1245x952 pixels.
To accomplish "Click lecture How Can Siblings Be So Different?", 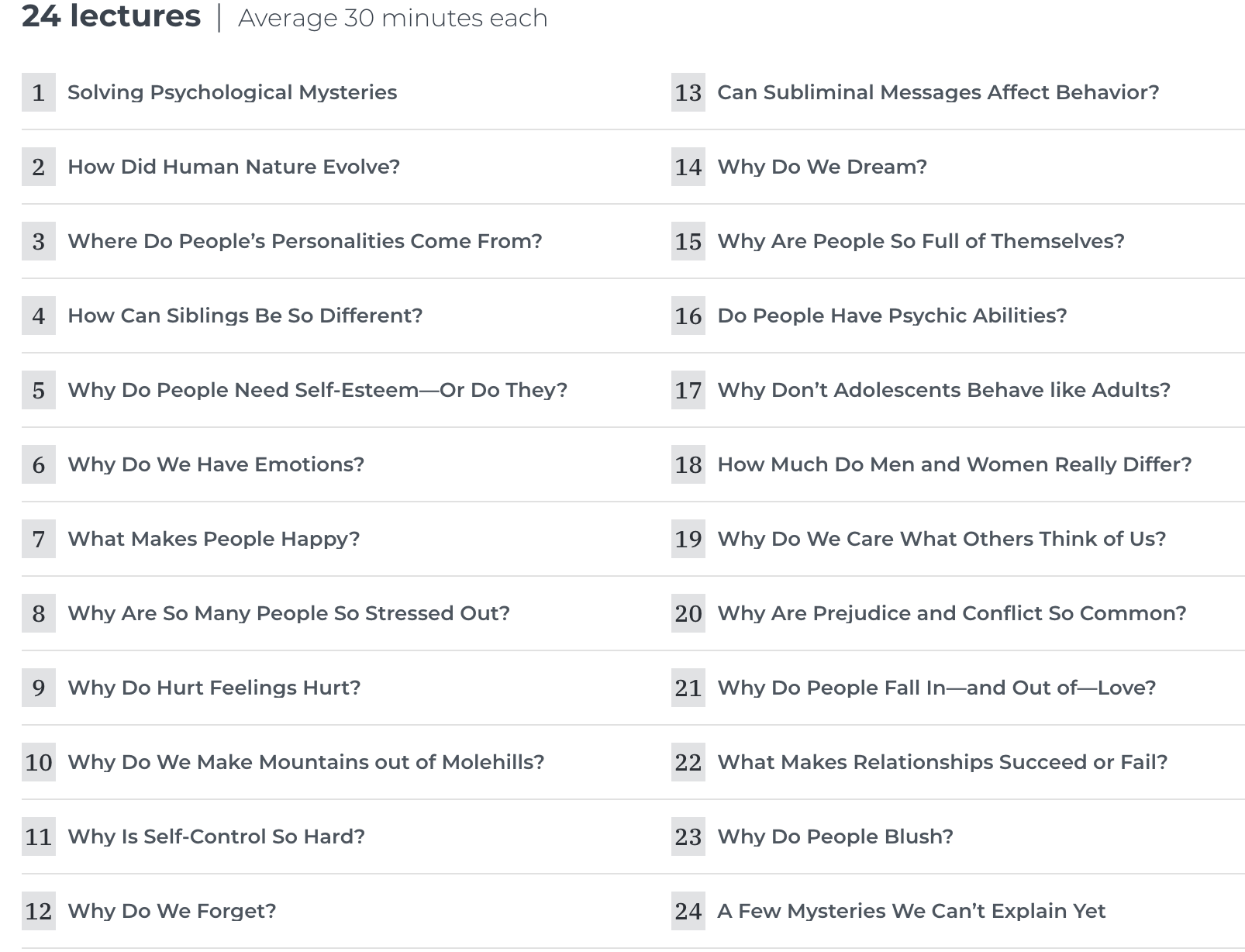I will (x=245, y=316).
